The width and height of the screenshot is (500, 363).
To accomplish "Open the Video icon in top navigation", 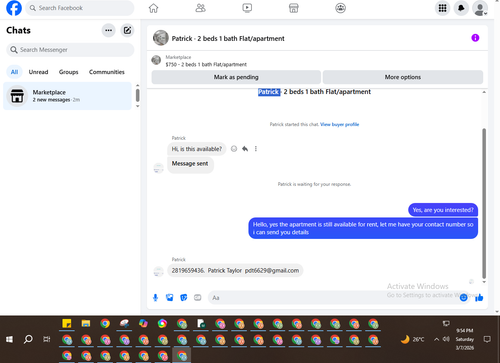I will point(247,8).
